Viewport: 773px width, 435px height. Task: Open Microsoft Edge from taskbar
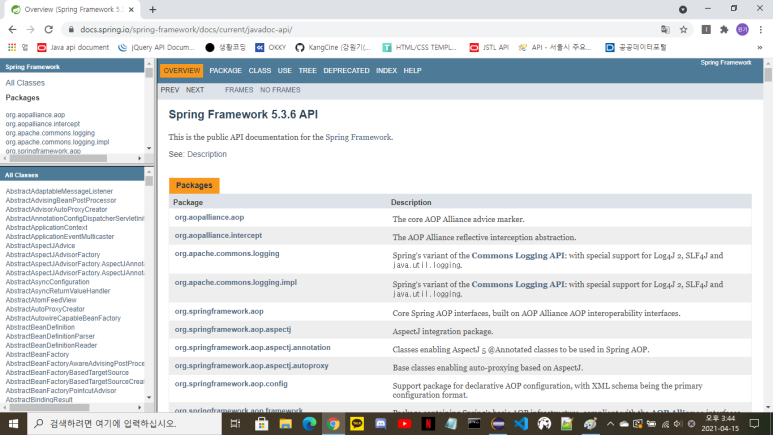click(x=309, y=424)
